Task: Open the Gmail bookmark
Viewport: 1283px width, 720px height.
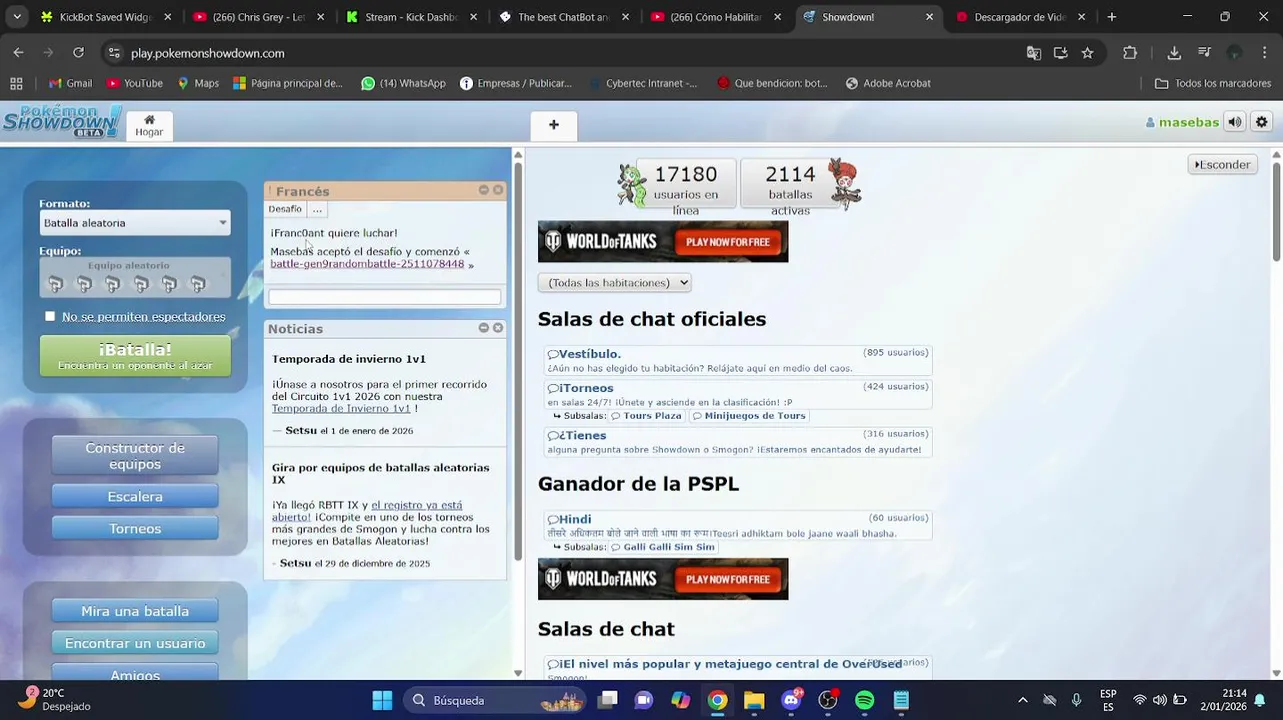Action: (70, 83)
